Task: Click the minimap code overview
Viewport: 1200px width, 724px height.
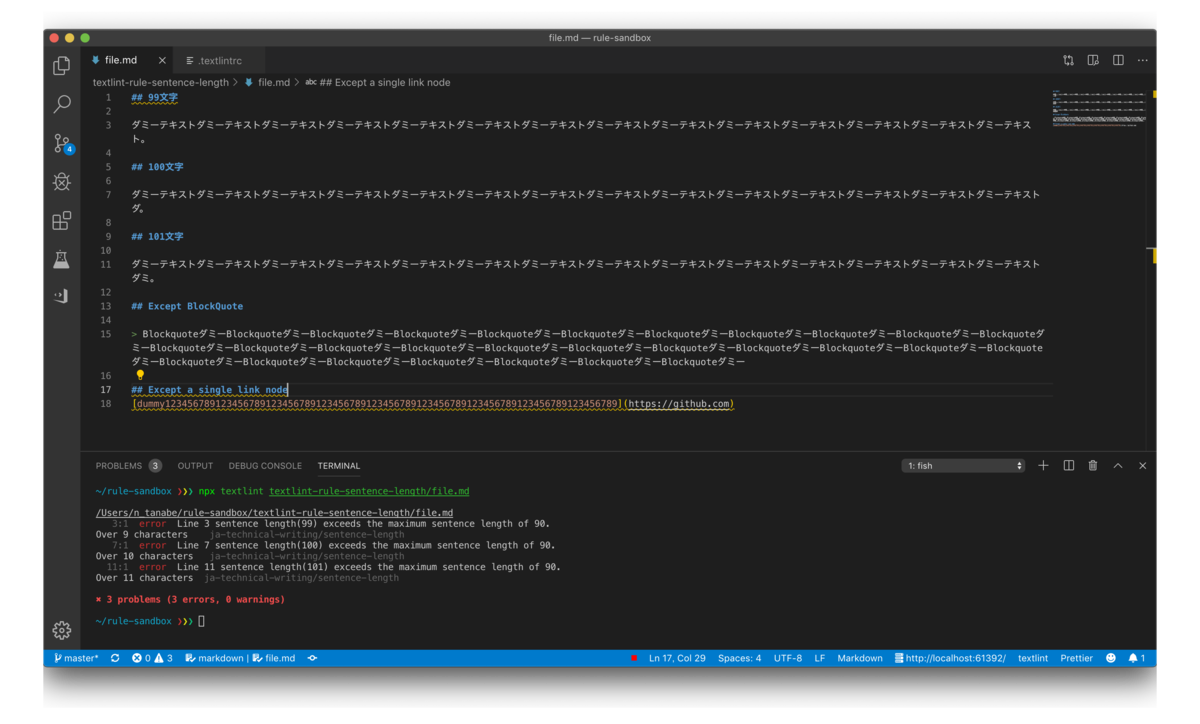Action: (1099, 108)
